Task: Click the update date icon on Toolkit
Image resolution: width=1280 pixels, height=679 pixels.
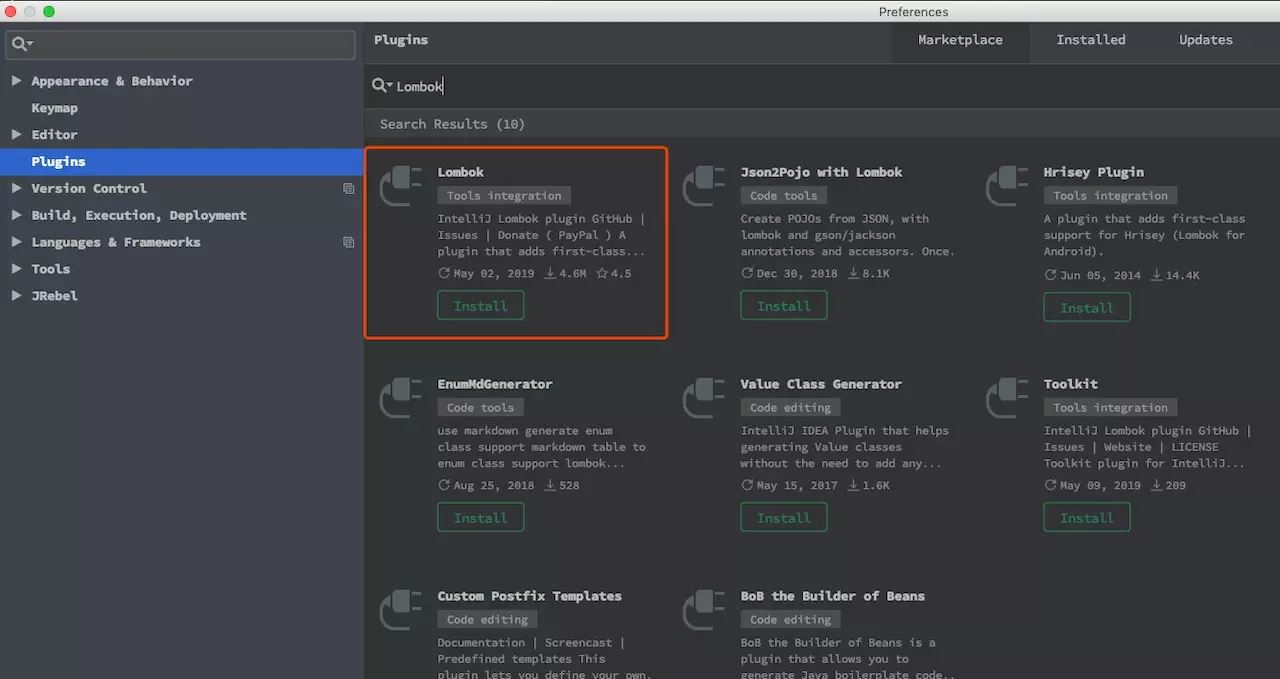Action: (x=1050, y=485)
